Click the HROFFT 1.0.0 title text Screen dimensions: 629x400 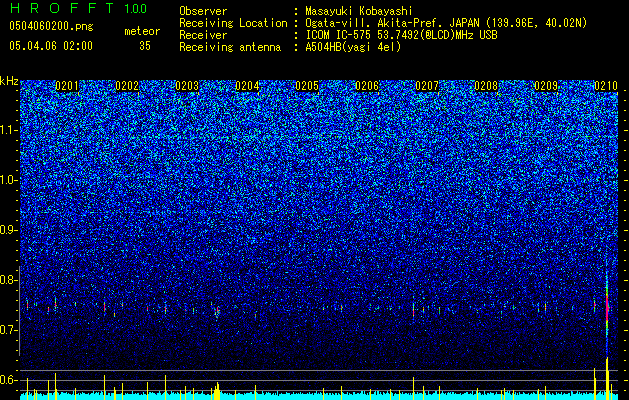point(79,8)
